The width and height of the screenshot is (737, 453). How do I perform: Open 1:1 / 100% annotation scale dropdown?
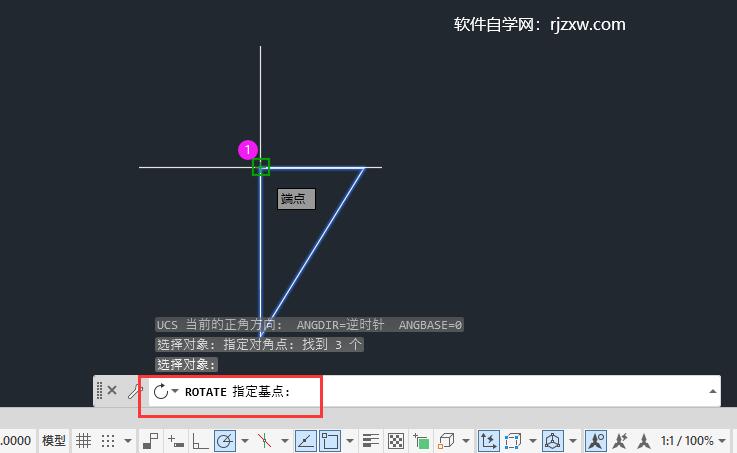point(693,441)
